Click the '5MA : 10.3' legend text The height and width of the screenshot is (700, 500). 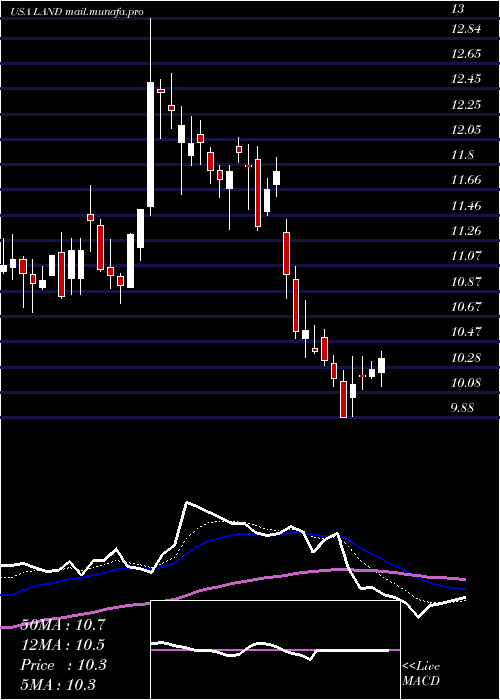coord(58,685)
